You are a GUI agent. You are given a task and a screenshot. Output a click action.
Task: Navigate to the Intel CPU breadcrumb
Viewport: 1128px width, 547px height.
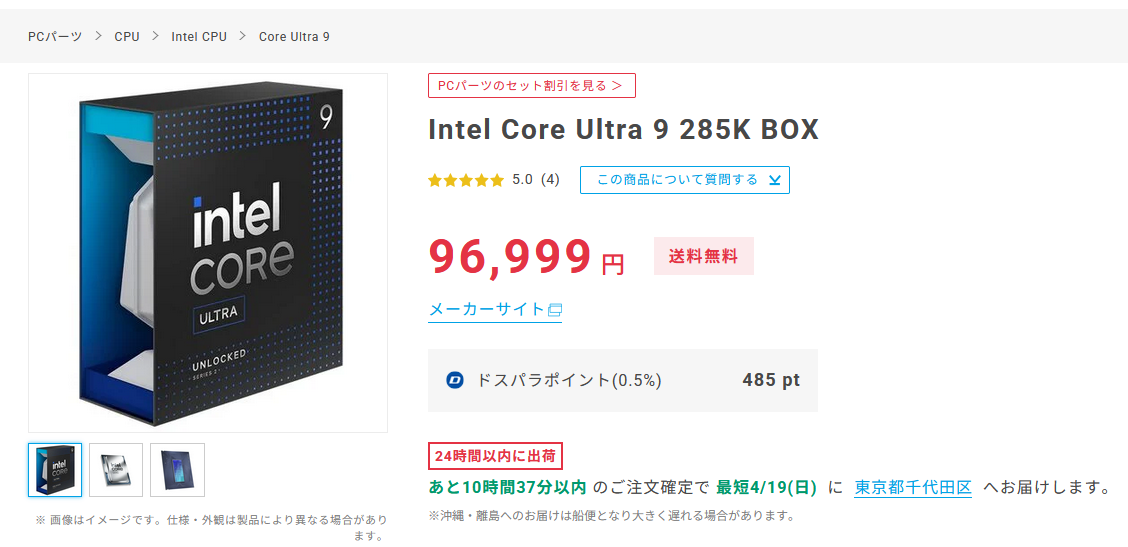pyautogui.click(x=199, y=36)
